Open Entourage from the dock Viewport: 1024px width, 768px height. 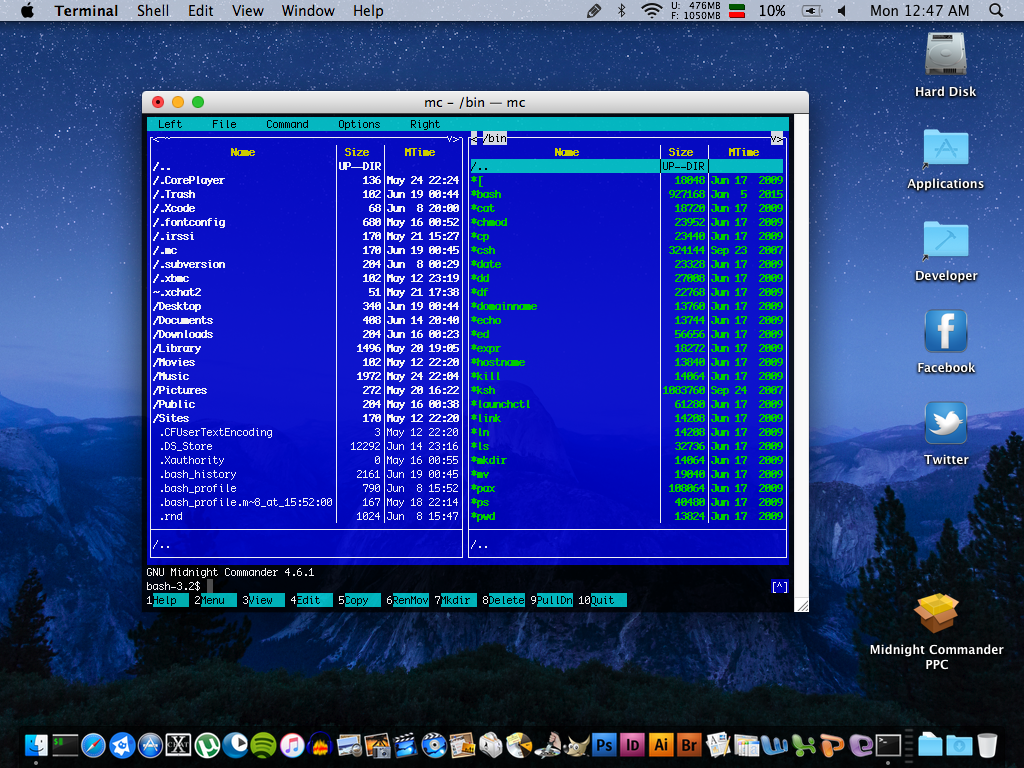pos(861,745)
